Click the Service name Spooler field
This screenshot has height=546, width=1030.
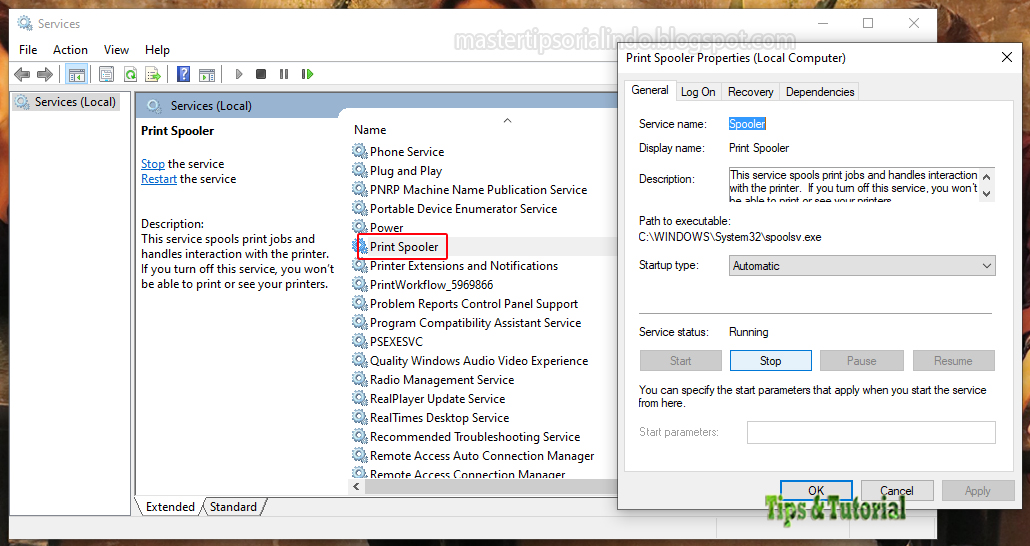point(747,124)
